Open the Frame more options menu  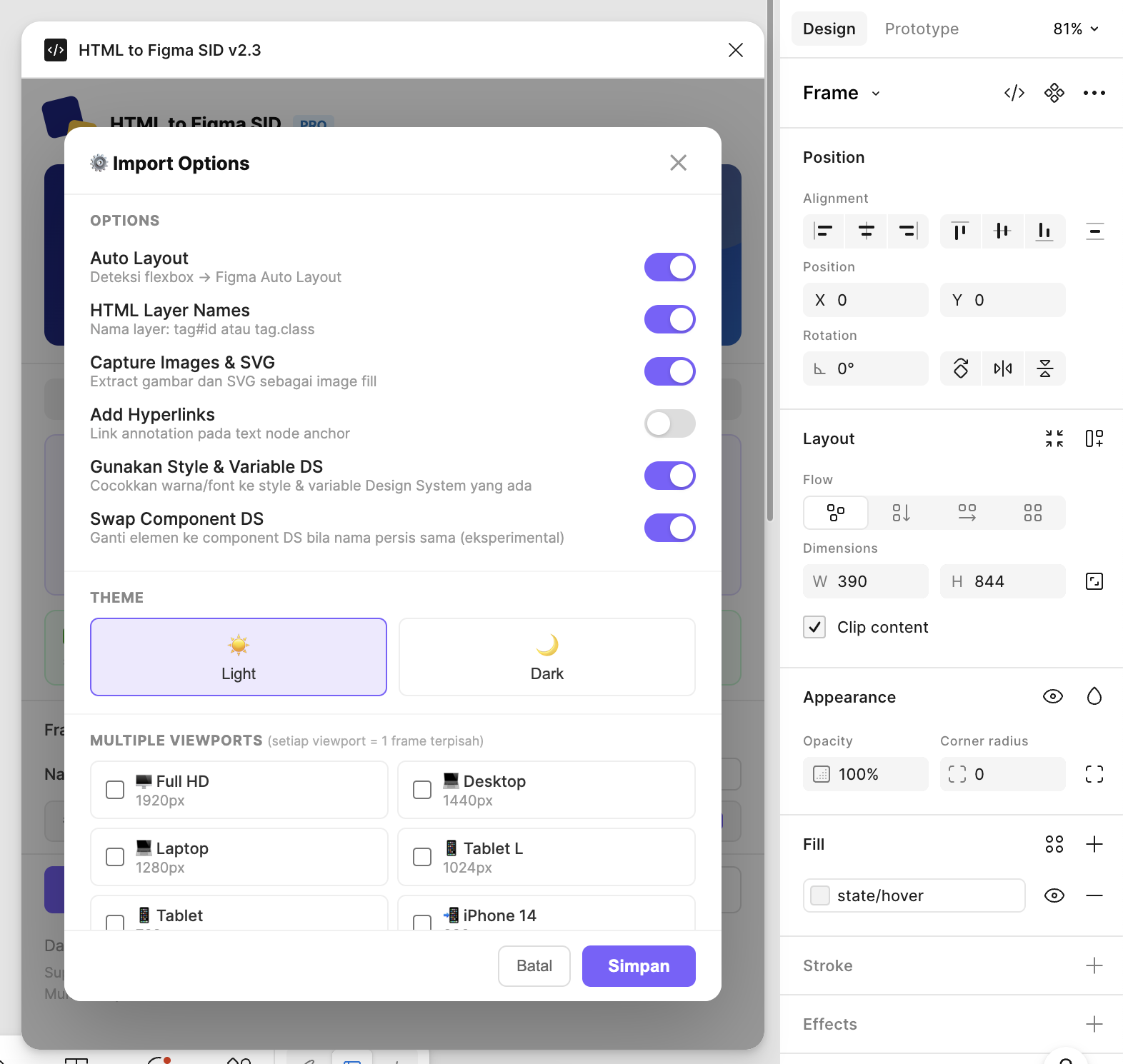(1094, 93)
